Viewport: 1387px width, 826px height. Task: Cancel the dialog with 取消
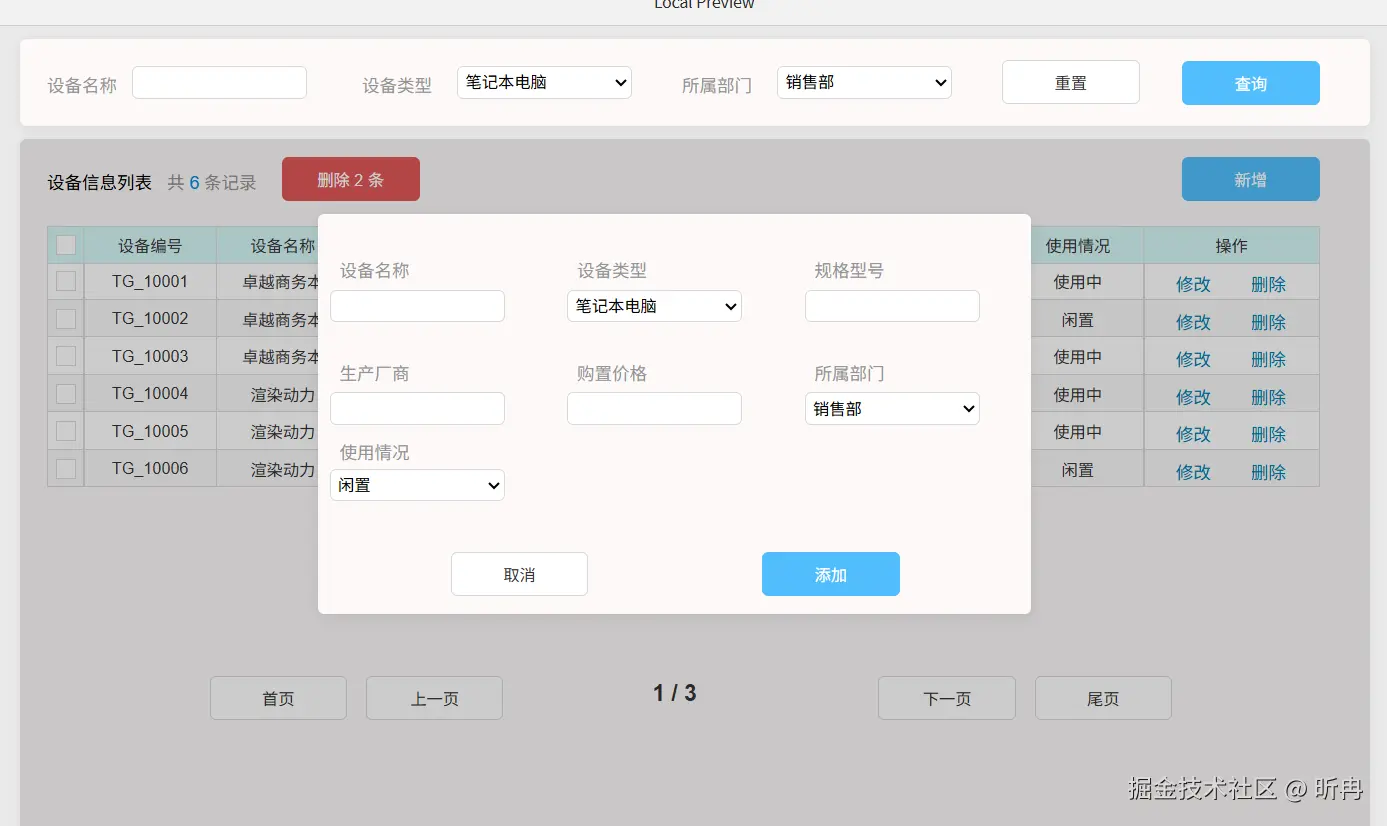click(x=519, y=574)
